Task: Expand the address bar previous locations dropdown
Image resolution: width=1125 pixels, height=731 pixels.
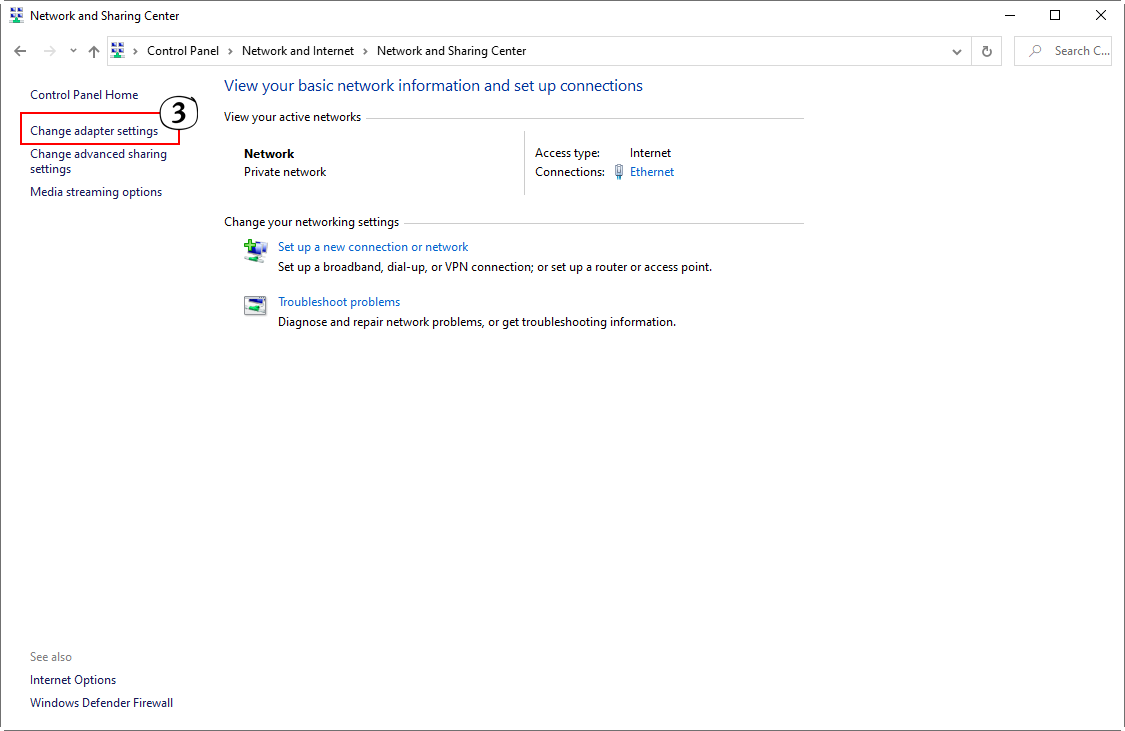Action: (x=957, y=51)
